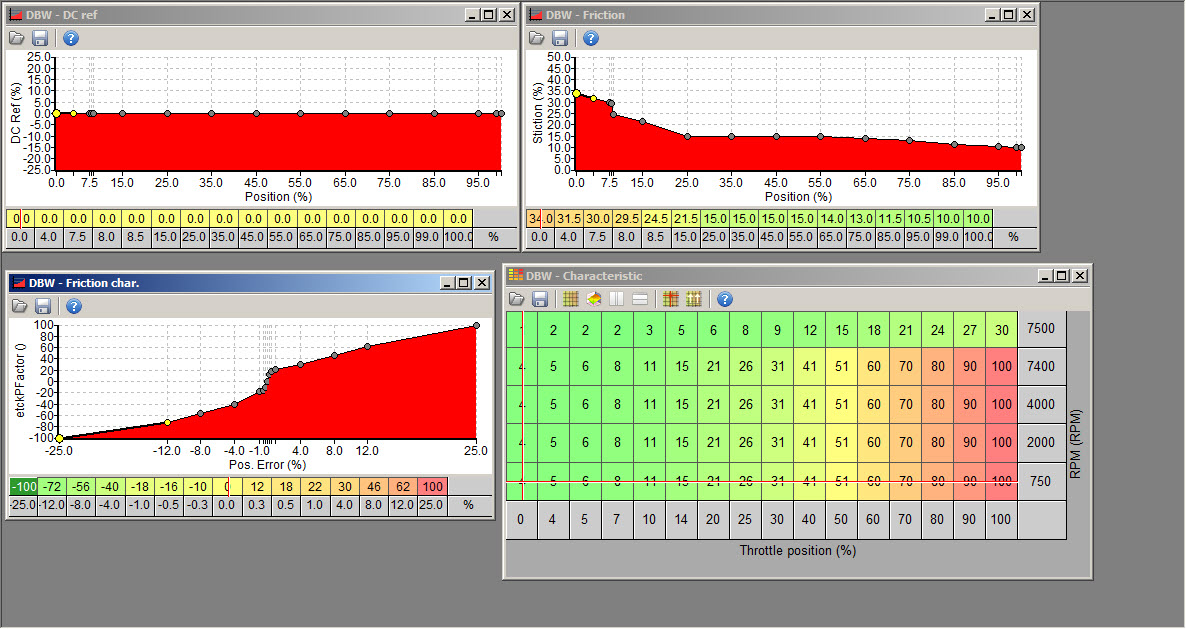Save the DBW - Friction table

pyautogui.click(x=560, y=38)
